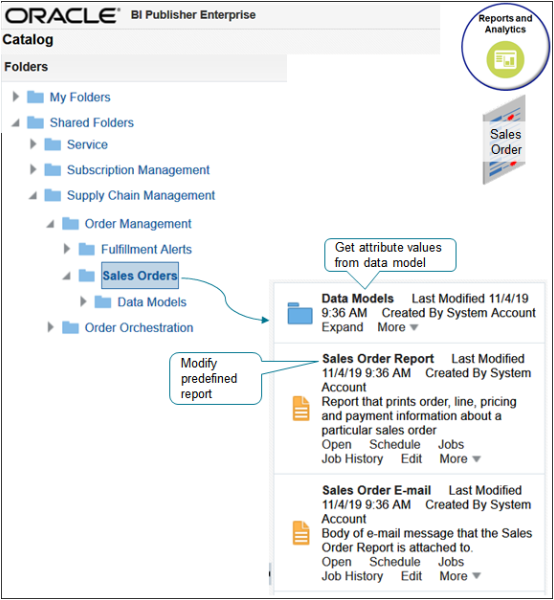The height and width of the screenshot is (600, 554).
Task: Select My Folders in tree
Action: click(x=80, y=97)
